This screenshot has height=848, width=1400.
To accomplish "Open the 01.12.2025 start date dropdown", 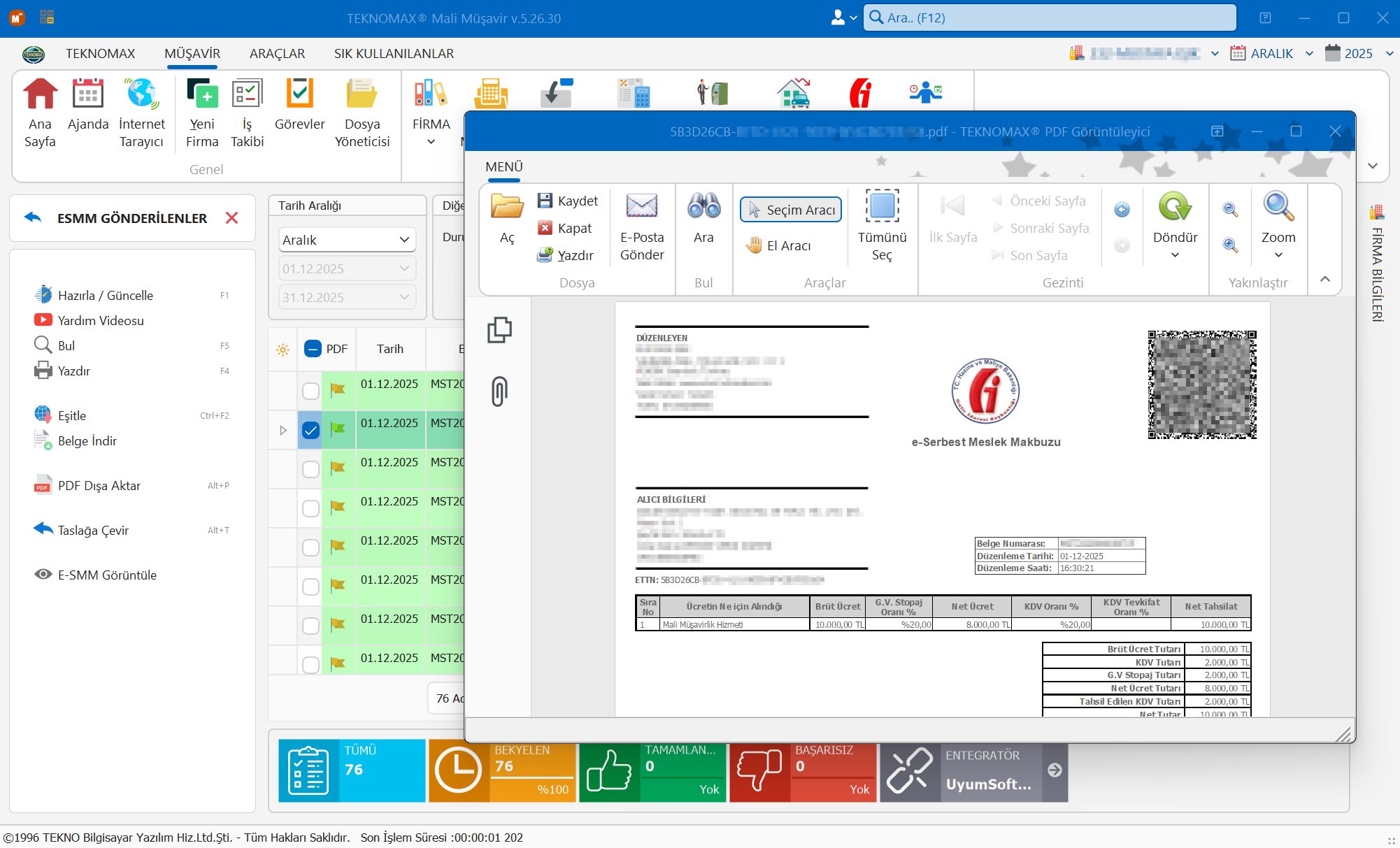I will tap(347, 268).
